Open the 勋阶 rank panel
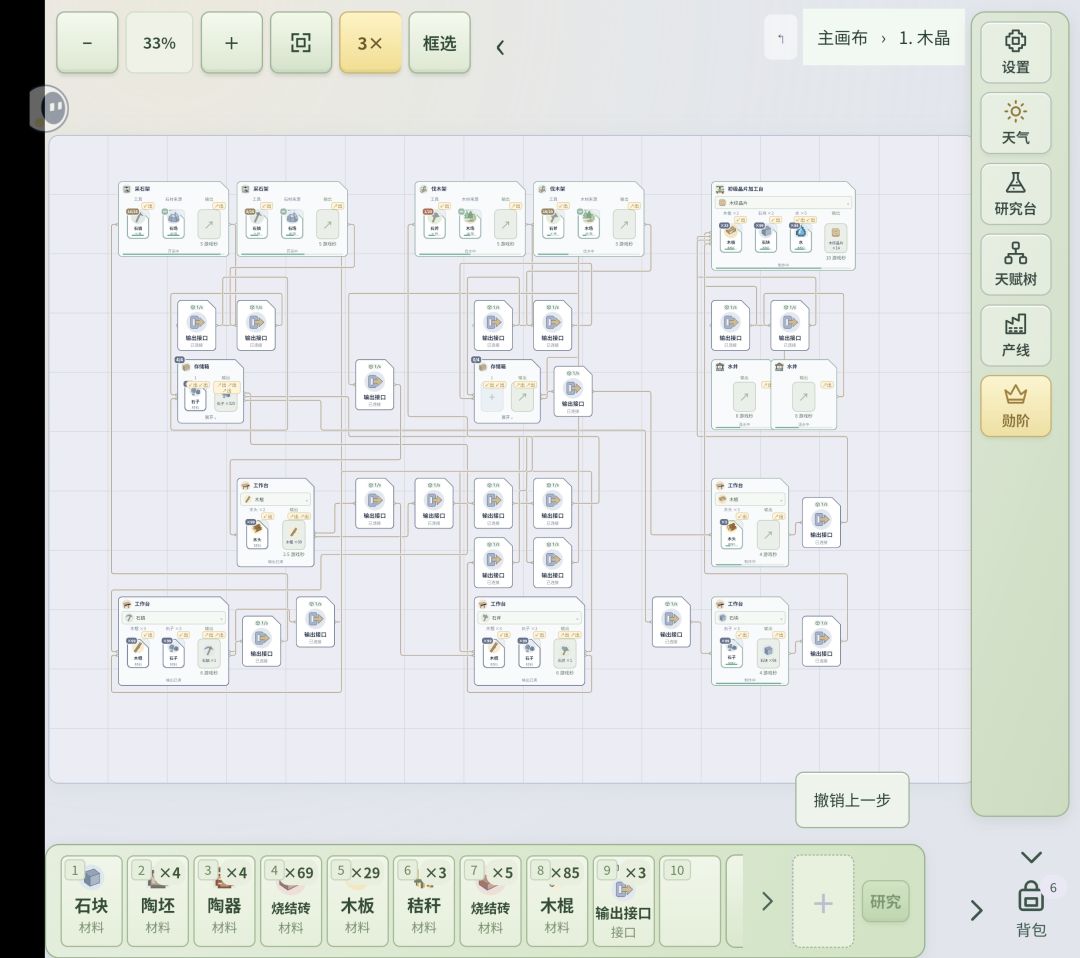Viewport: 1080px width, 958px height. coord(1015,406)
